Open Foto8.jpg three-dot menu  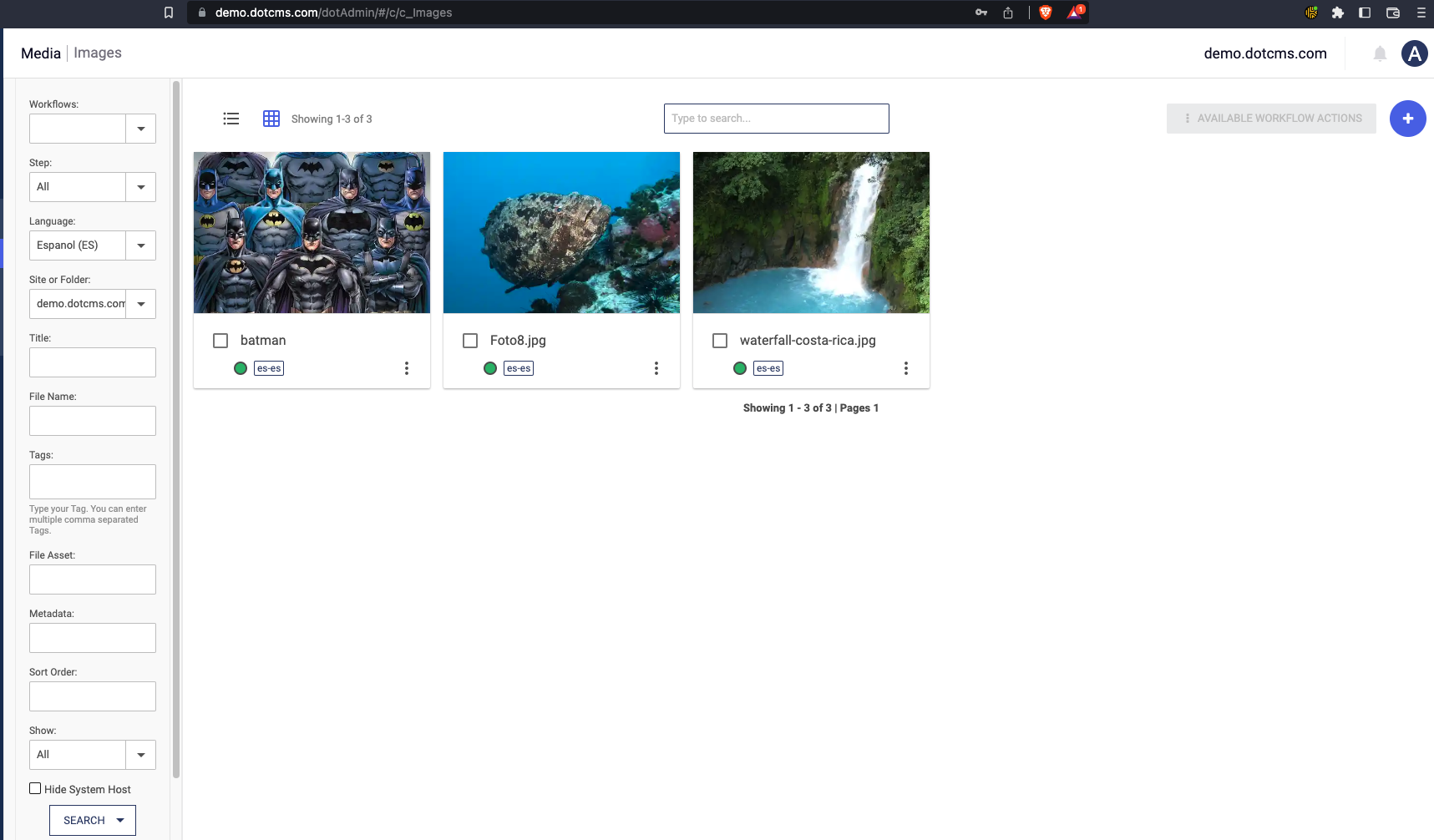pyautogui.click(x=656, y=367)
